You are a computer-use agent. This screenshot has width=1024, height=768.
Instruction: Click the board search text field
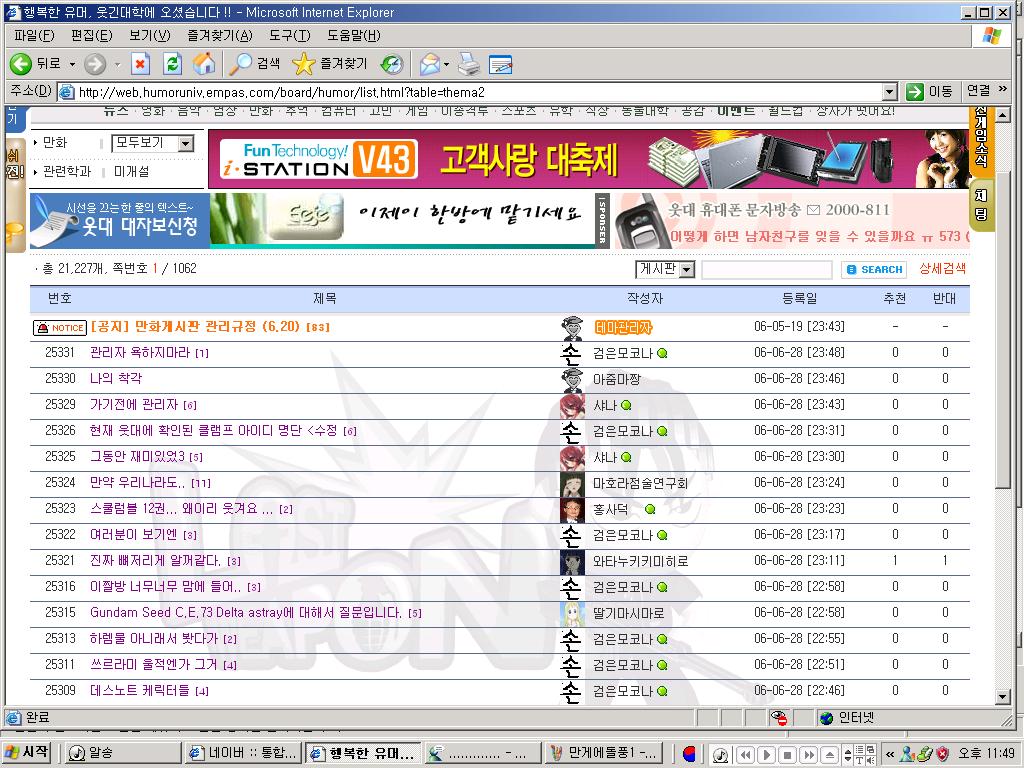tap(766, 270)
